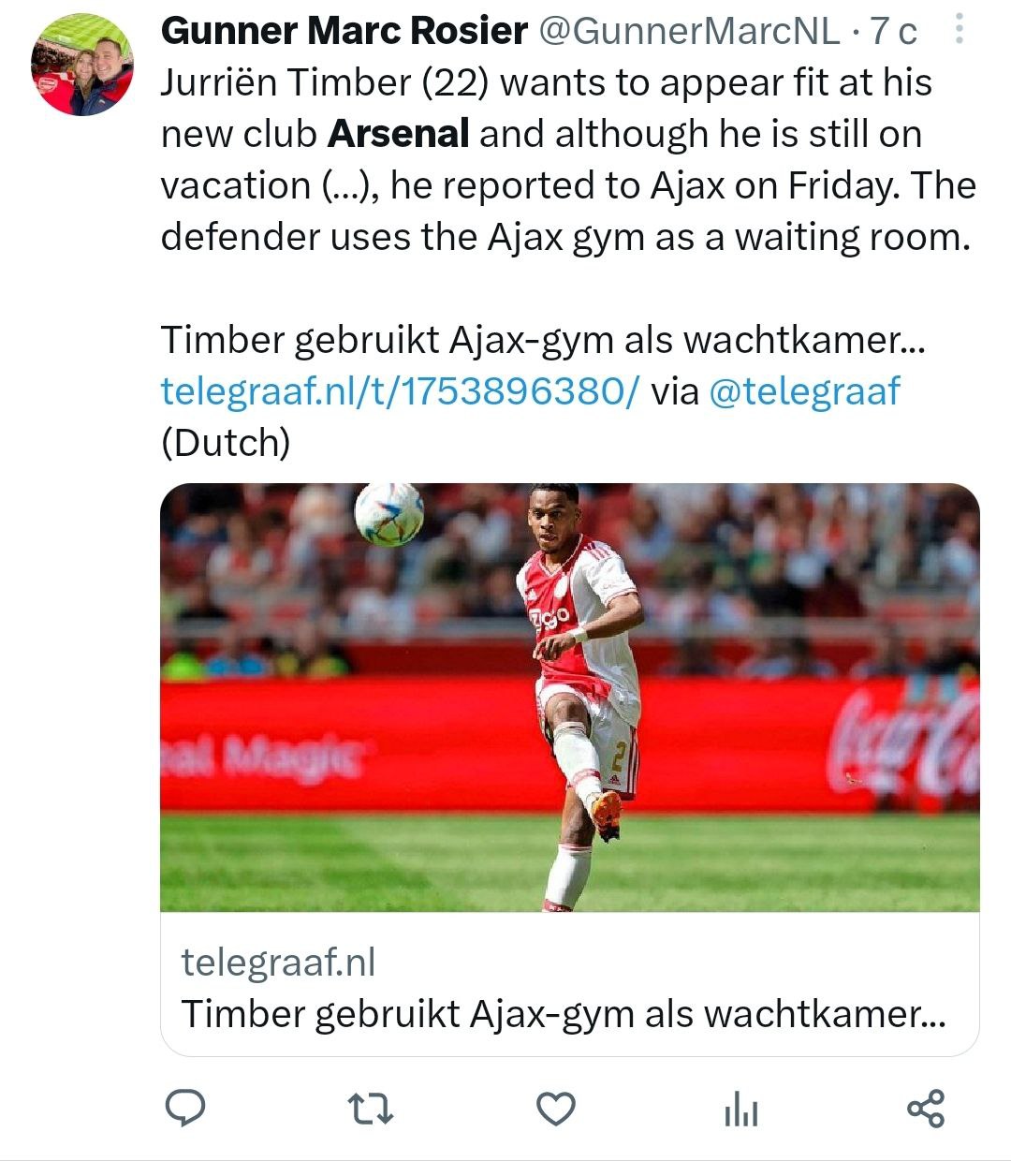The image size is (1011, 1176).
Task: Follow the telegraaf.nl/t/1753896380/ URL link
Action: (x=401, y=390)
